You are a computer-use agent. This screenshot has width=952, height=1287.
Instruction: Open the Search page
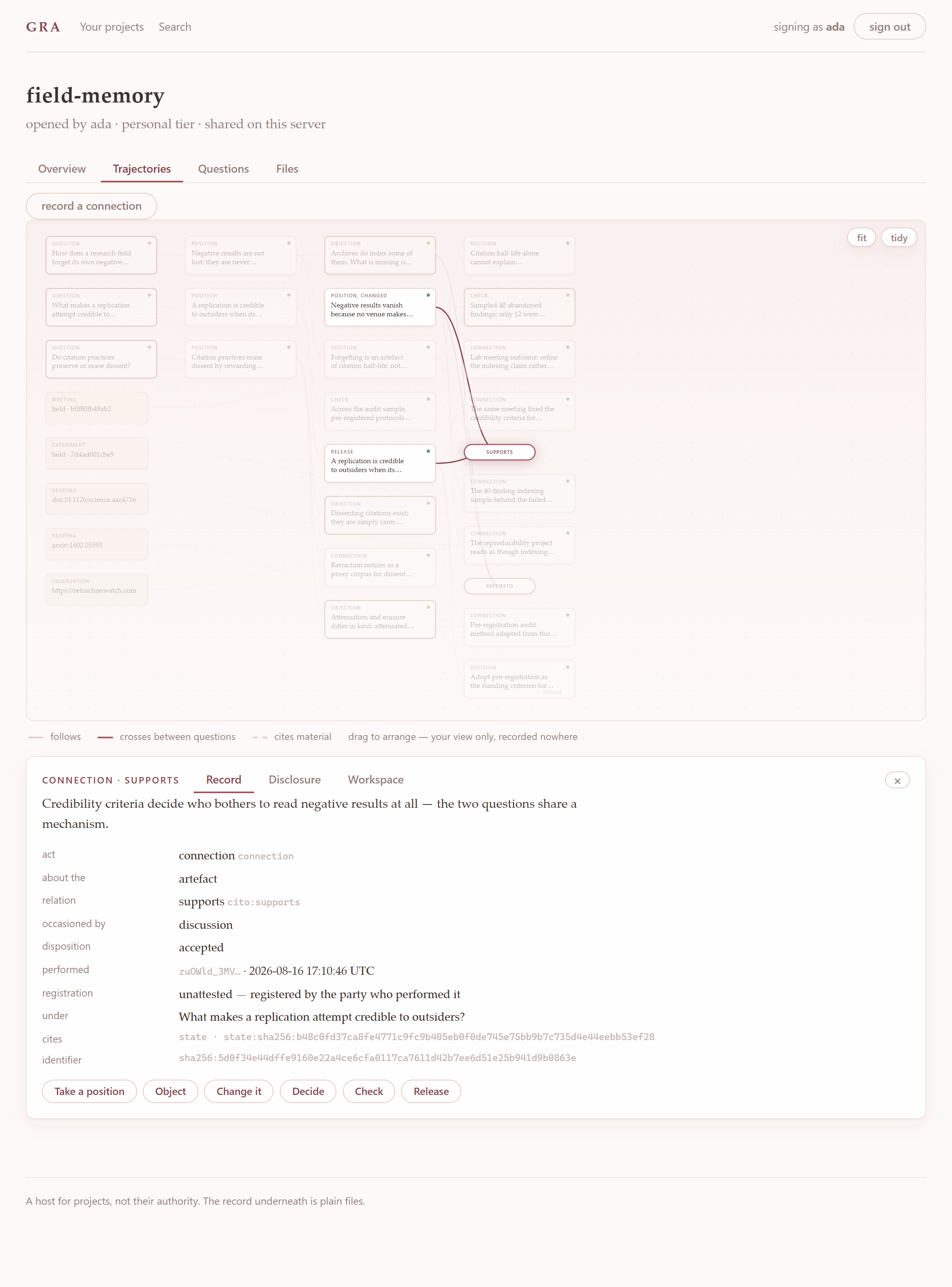175,27
